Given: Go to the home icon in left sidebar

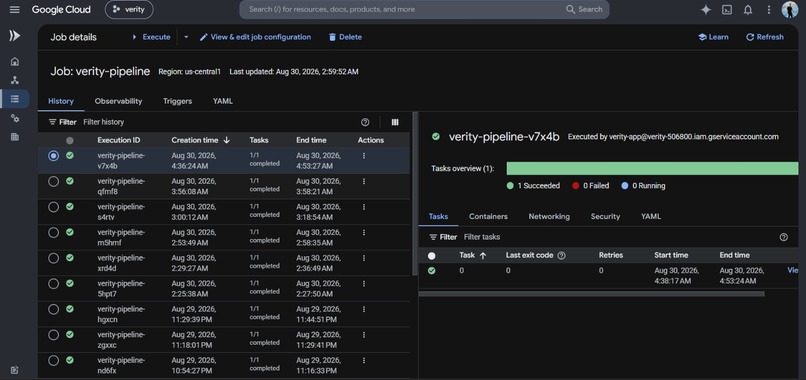Looking at the screenshot, I should coord(15,62).
